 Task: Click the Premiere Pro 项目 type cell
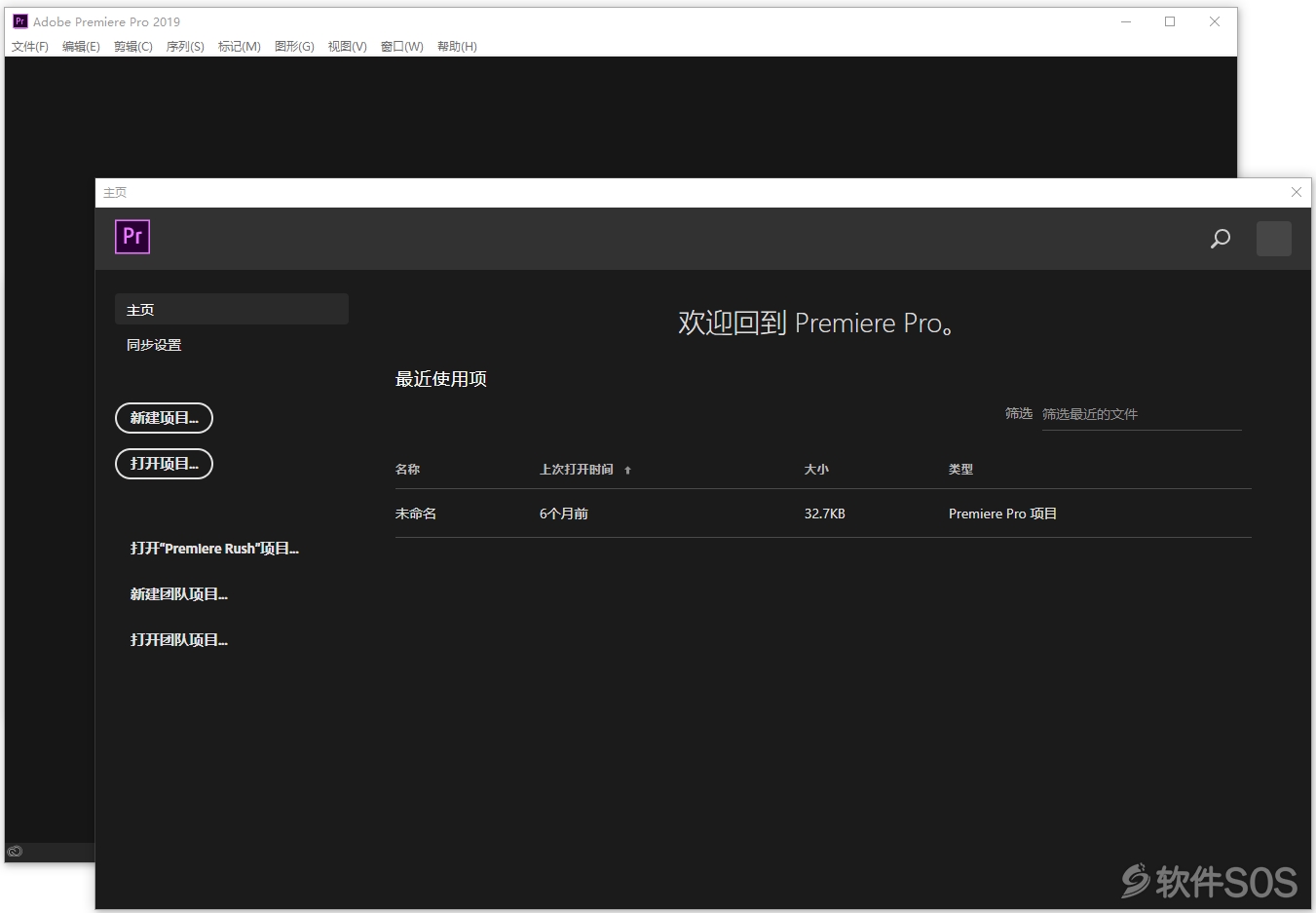(1002, 514)
